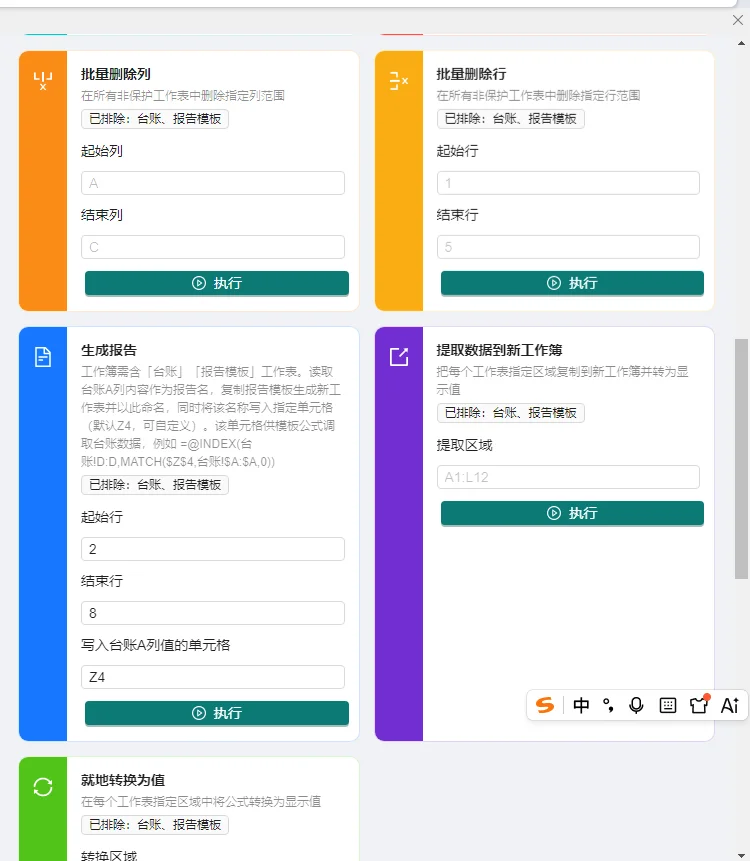Focus the 起始列 input field
This screenshot has height=861, width=750.
pos(213,183)
